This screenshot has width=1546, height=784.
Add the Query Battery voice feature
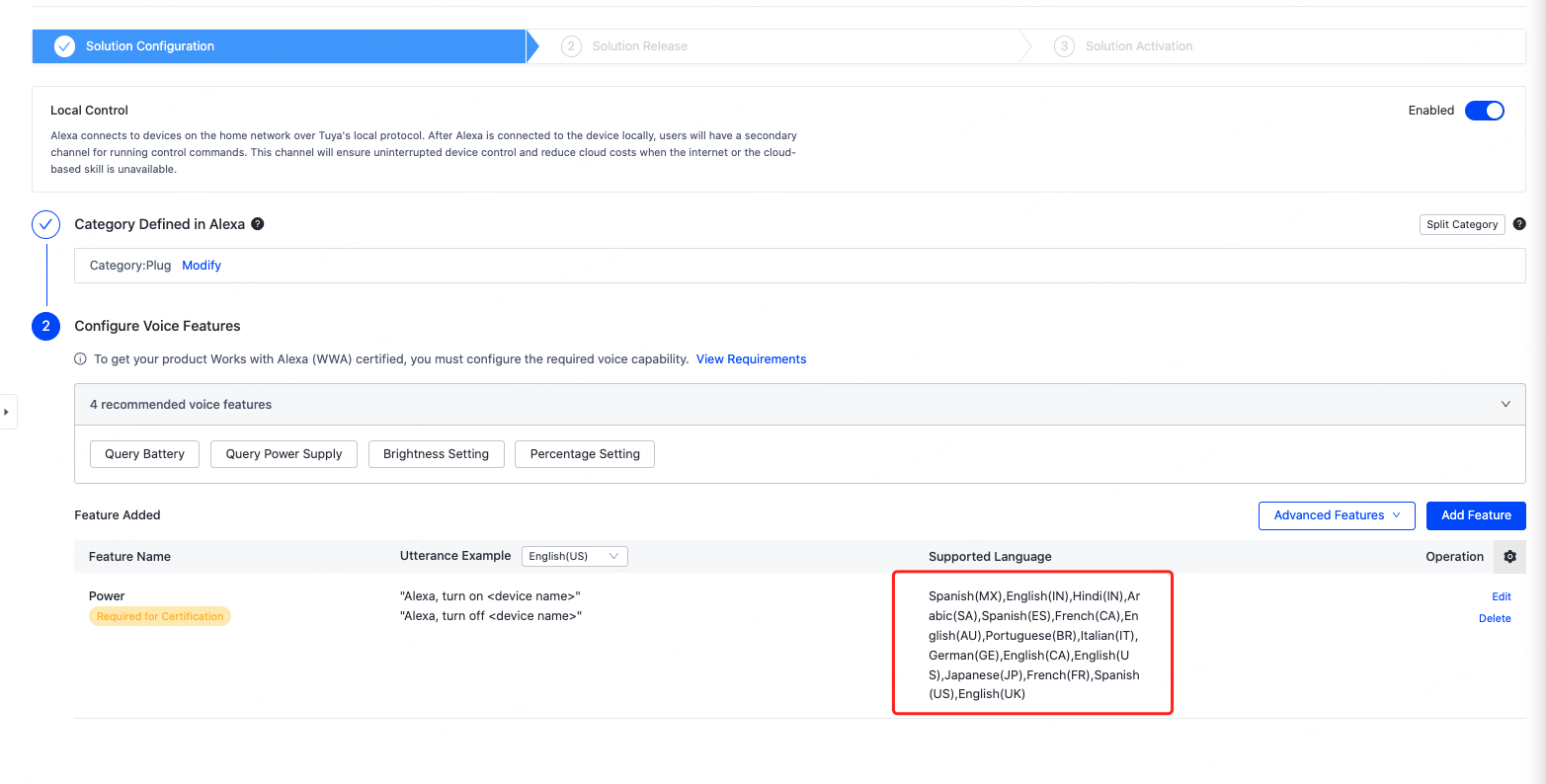144,454
